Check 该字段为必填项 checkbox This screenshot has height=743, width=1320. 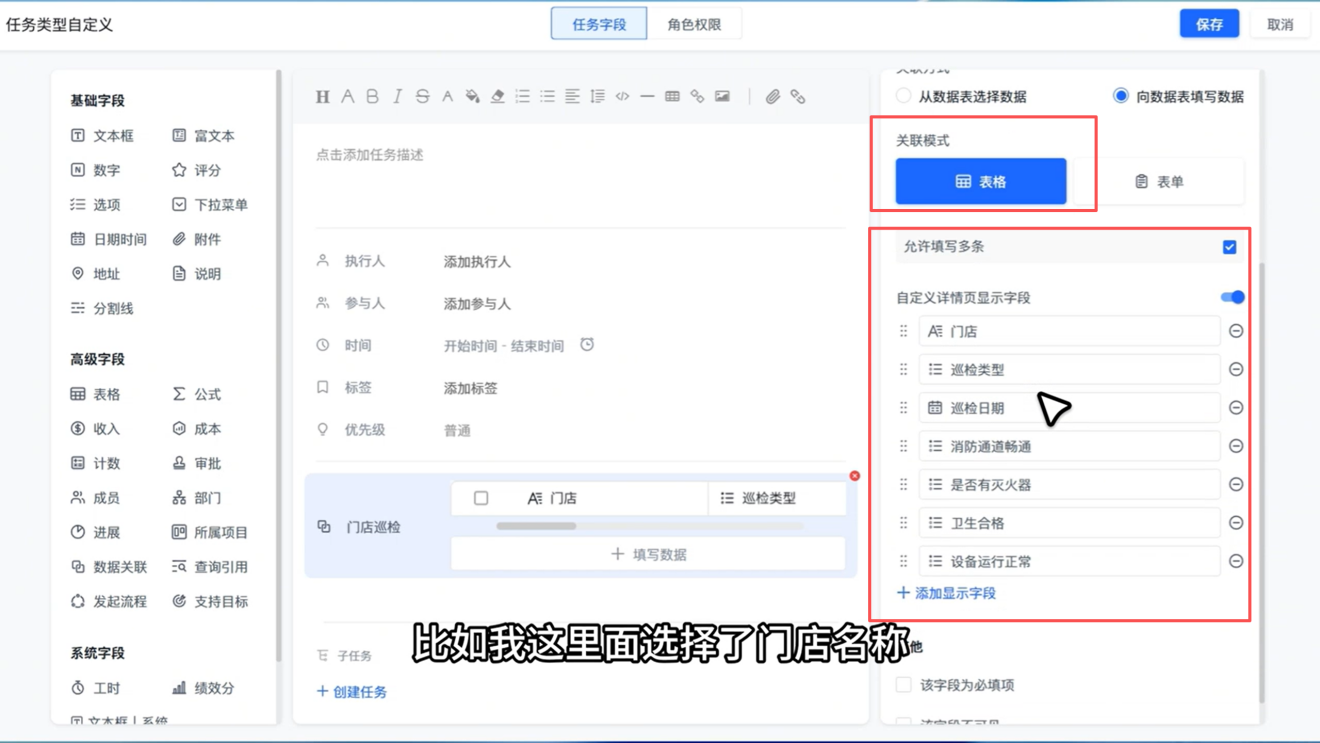[x=903, y=685]
